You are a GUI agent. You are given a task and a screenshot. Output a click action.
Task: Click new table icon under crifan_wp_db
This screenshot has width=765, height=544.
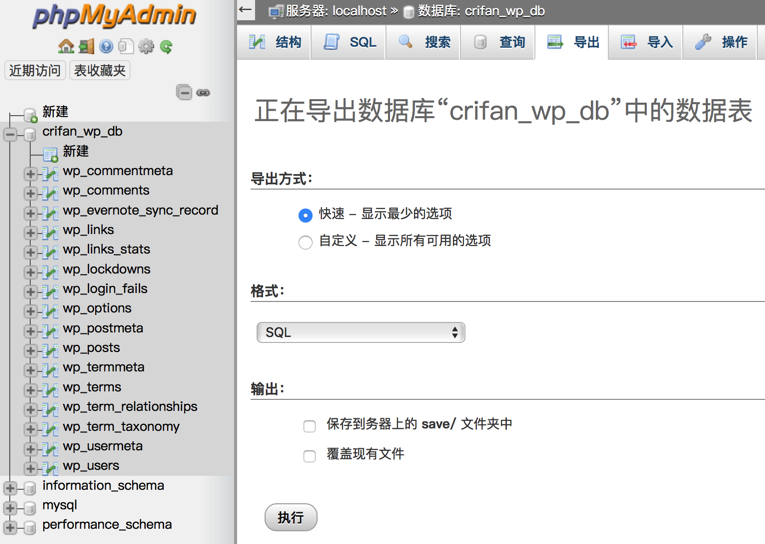tap(50, 155)
